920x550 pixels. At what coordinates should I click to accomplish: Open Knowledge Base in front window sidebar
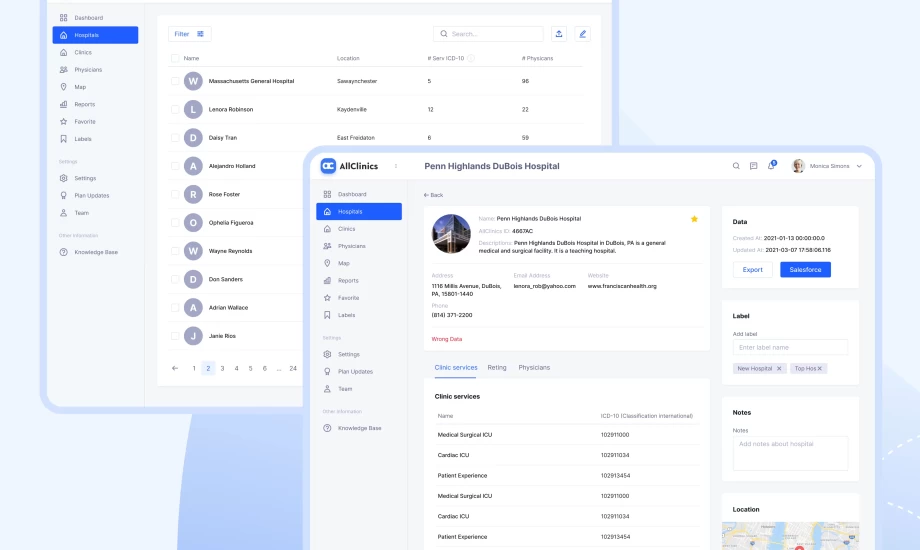pyautogui.click(x=359, y=428)
